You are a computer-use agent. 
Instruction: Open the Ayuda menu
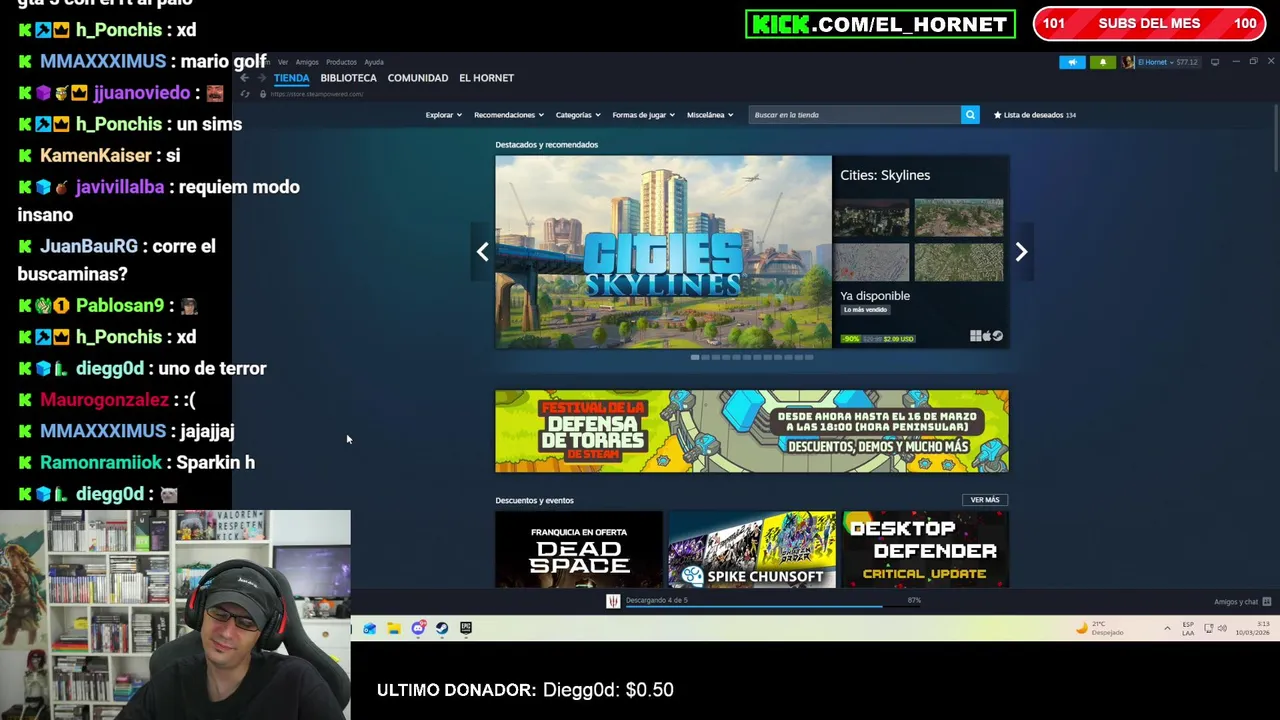374,62
